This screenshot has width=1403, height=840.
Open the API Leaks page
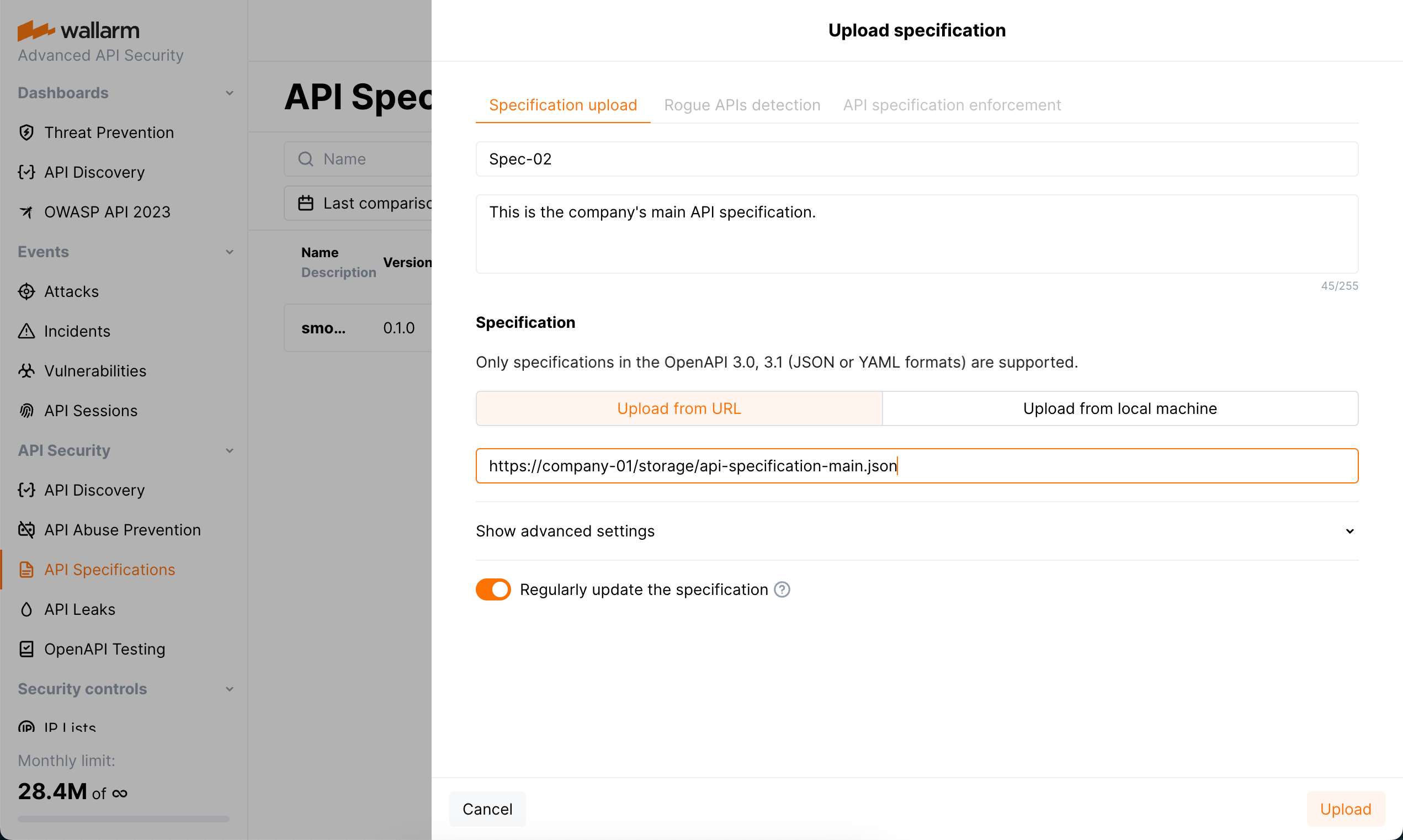(x=79, y=609)
